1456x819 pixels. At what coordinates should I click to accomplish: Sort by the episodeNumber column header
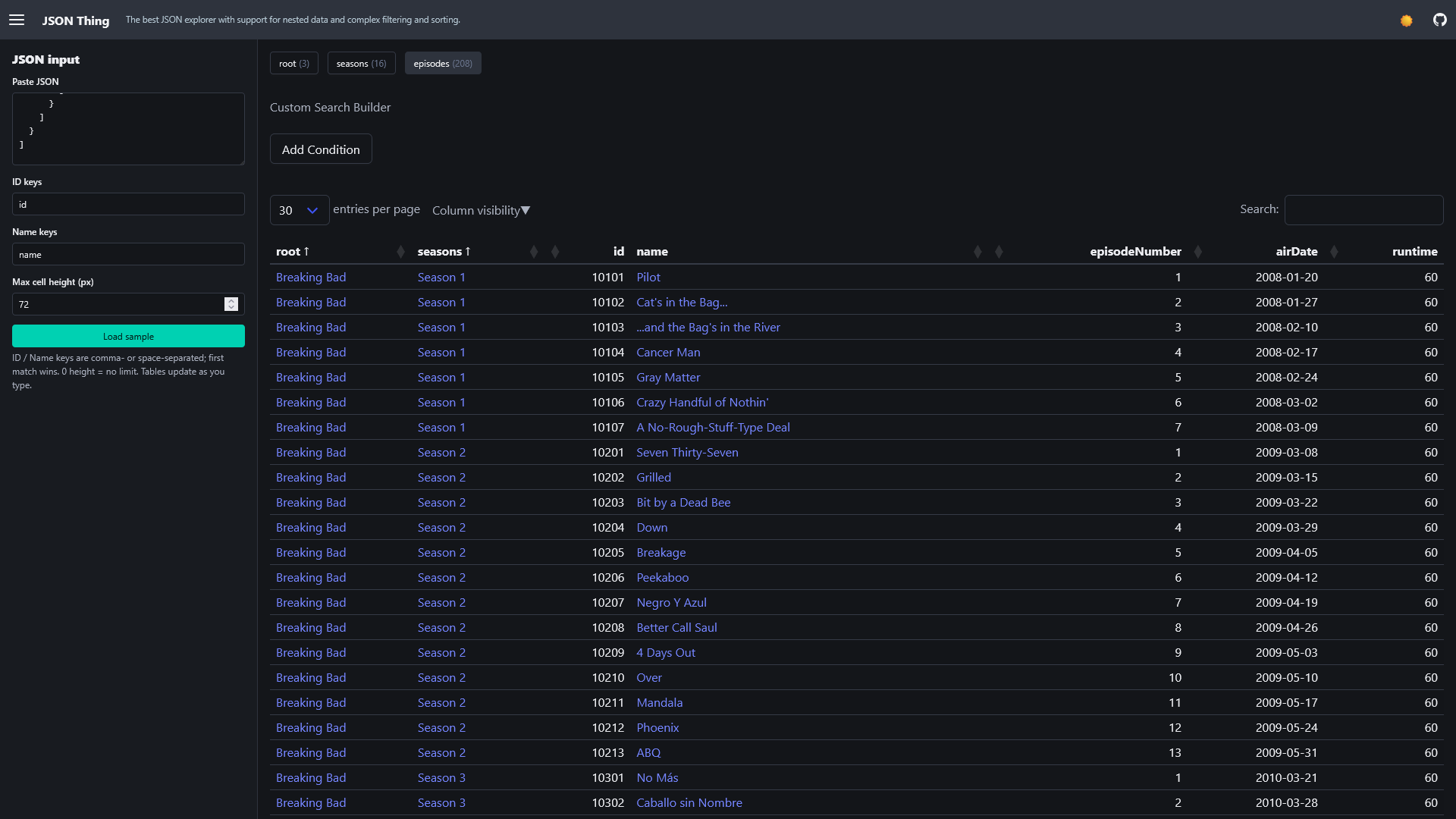pyautogui.click(x=1135, y=252)
